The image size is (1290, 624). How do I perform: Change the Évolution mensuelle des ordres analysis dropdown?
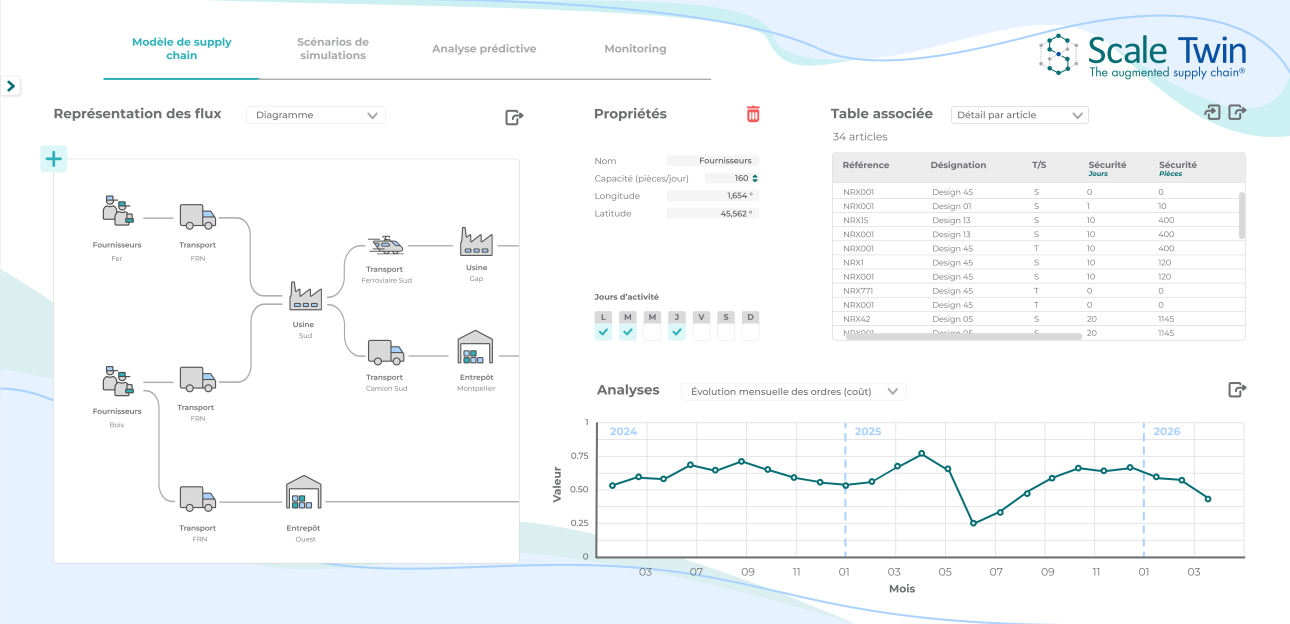pyautogui.click(x=793, y=391)
